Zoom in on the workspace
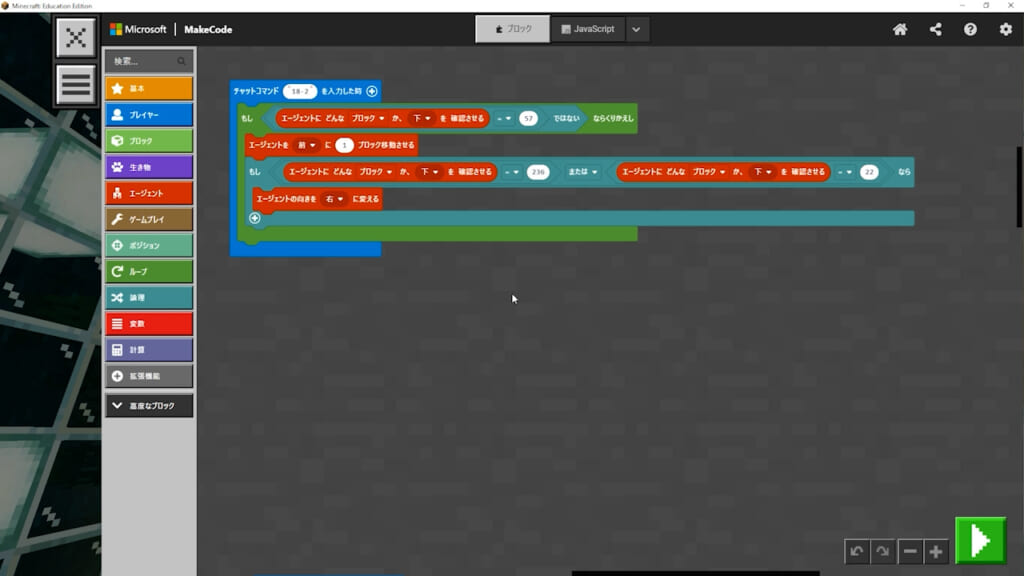The height and width of the screenshot is (576, 1024). pyautogui.click(x=935, y=551)
